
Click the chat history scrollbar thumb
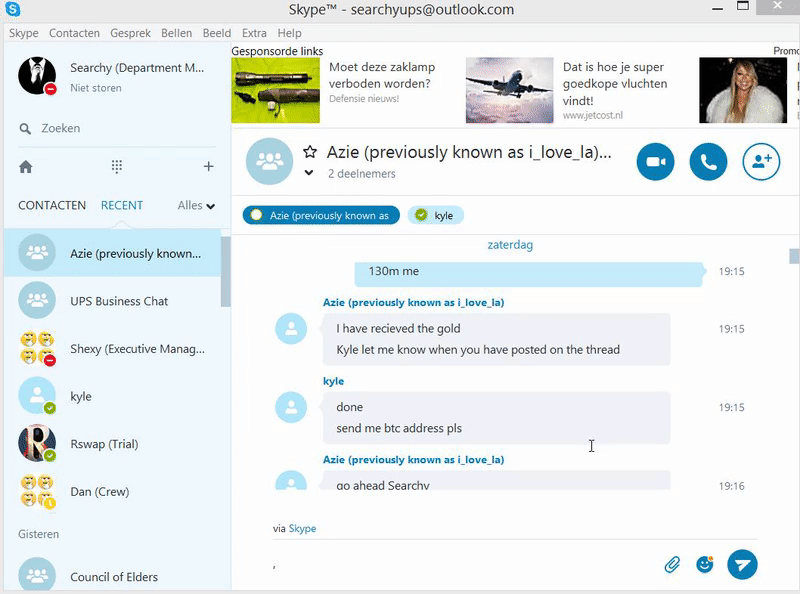coord(794,256)
